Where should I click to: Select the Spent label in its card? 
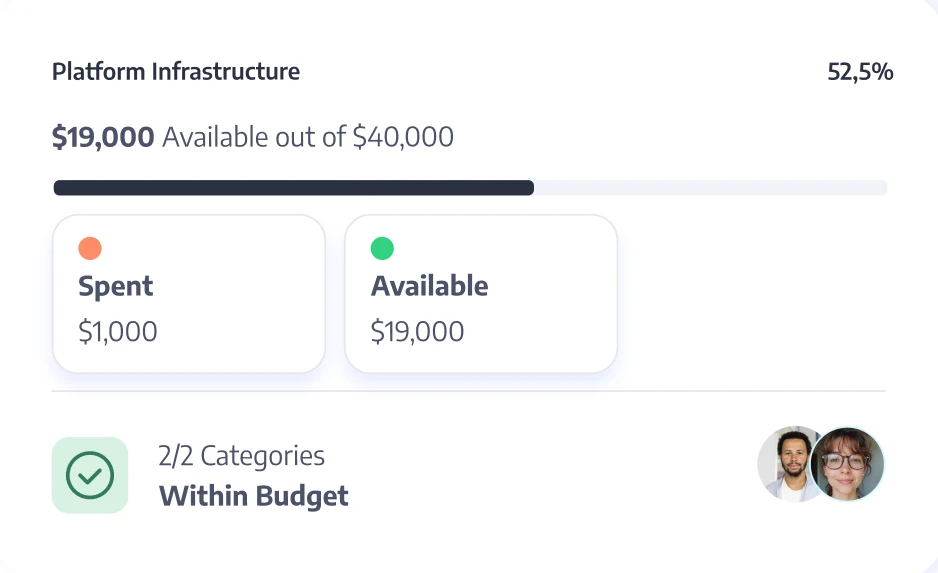(x=116, y=286)
